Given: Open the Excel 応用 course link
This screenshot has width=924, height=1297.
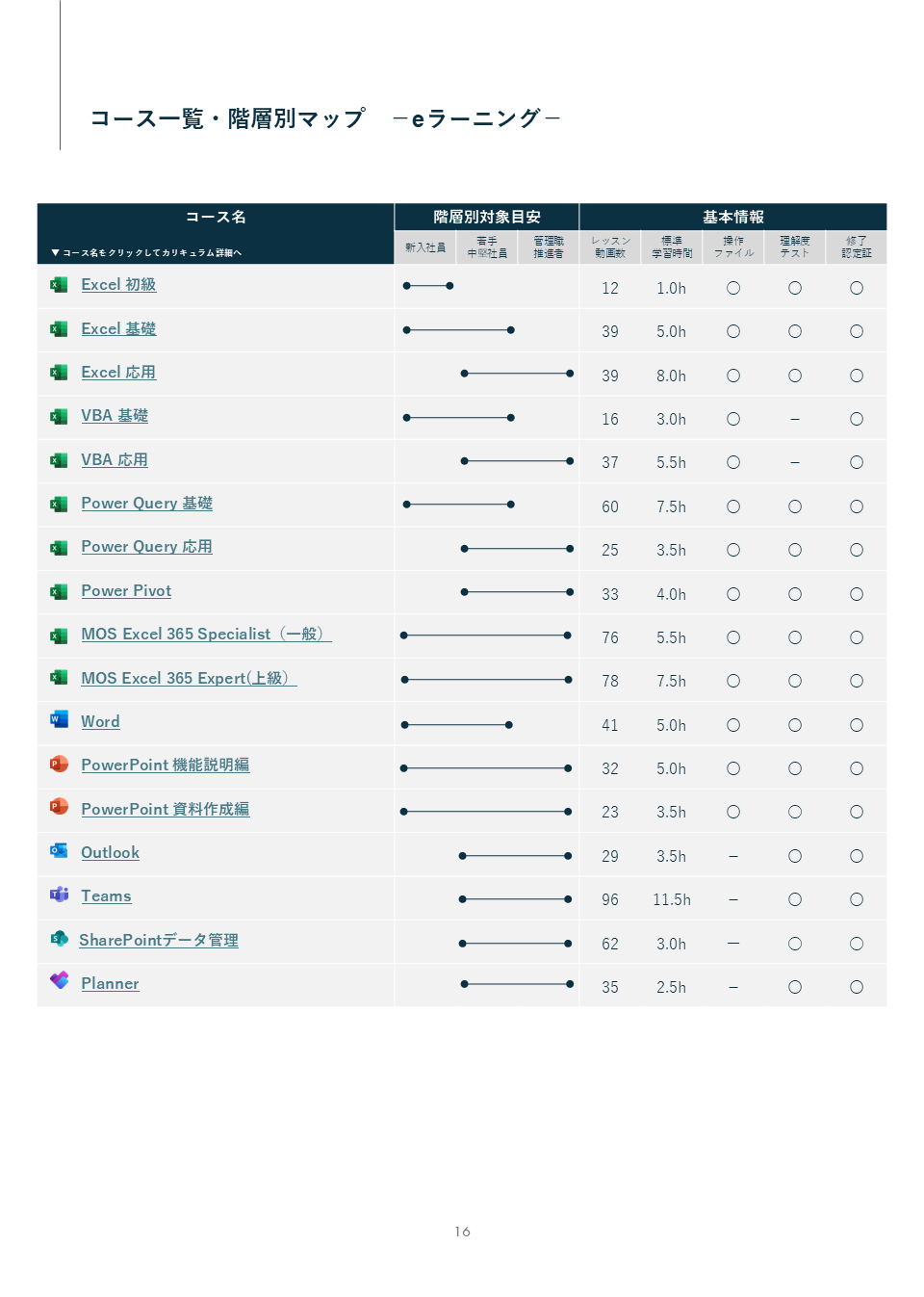Looking at the screenshot, I should click(x=118, y=372).
